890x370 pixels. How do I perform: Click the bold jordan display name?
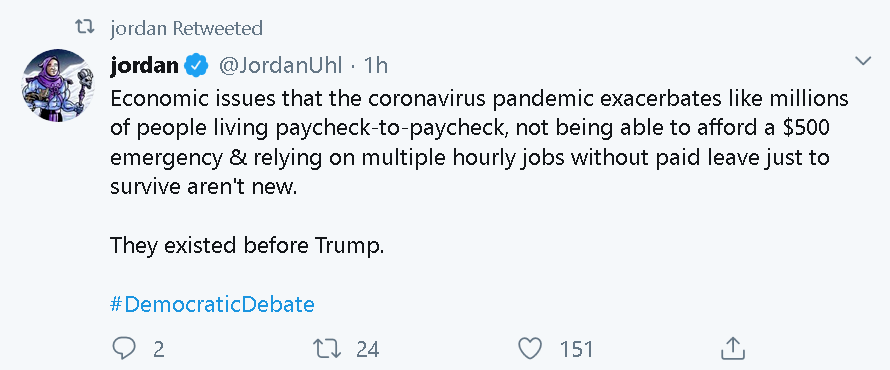(144, 66)
